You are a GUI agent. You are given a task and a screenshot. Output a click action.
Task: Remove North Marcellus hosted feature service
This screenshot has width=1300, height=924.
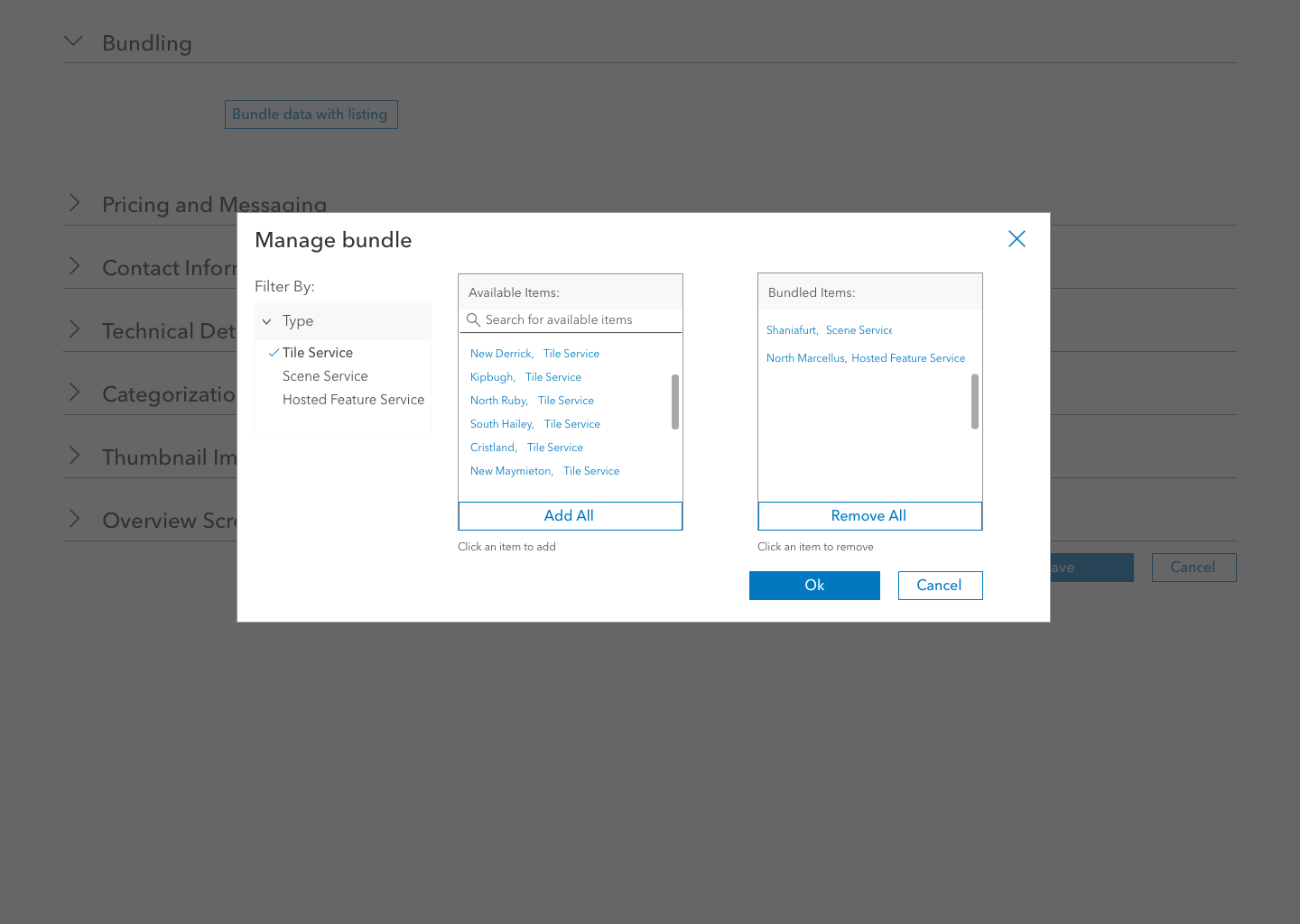pyautogui.click(x=866, y=358)
